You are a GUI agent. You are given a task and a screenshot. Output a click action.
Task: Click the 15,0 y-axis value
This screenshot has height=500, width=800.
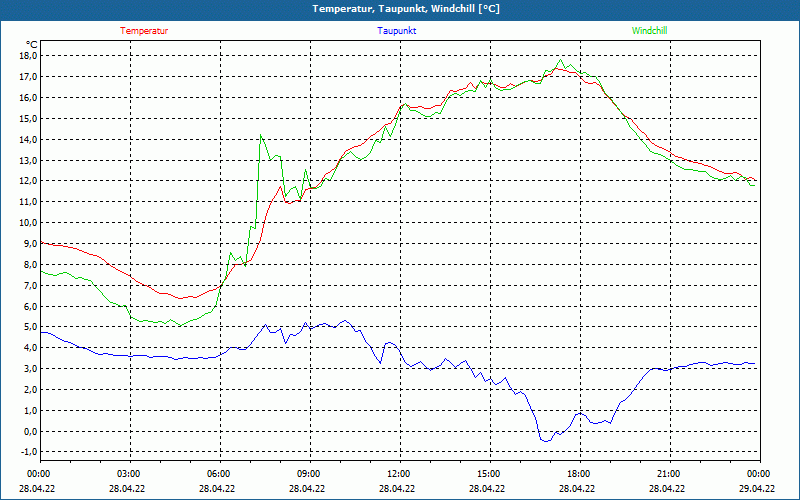[x=29, y=118]
